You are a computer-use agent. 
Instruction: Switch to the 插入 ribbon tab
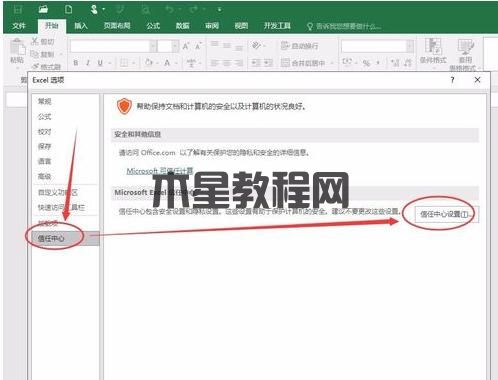(81, 26)
